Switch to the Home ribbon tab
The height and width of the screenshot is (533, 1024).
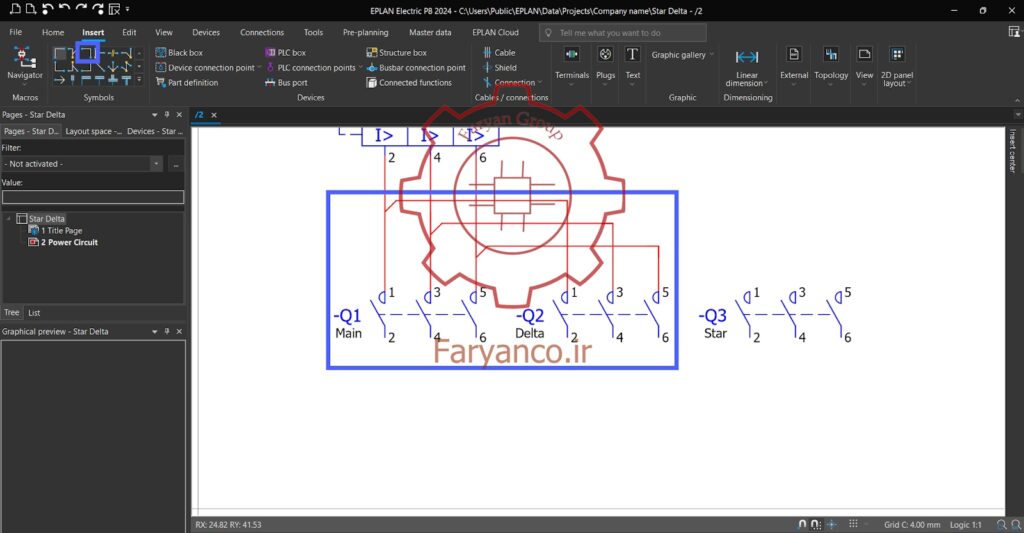point(53,32)
